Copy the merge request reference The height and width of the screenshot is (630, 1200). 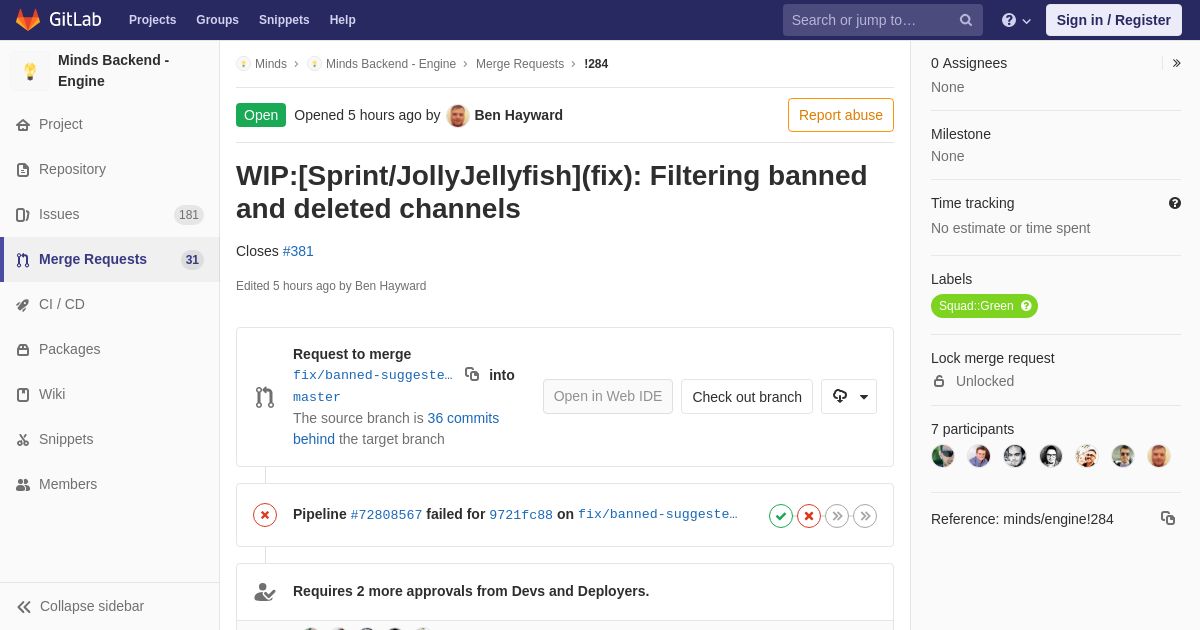[x=1168, y=518]
